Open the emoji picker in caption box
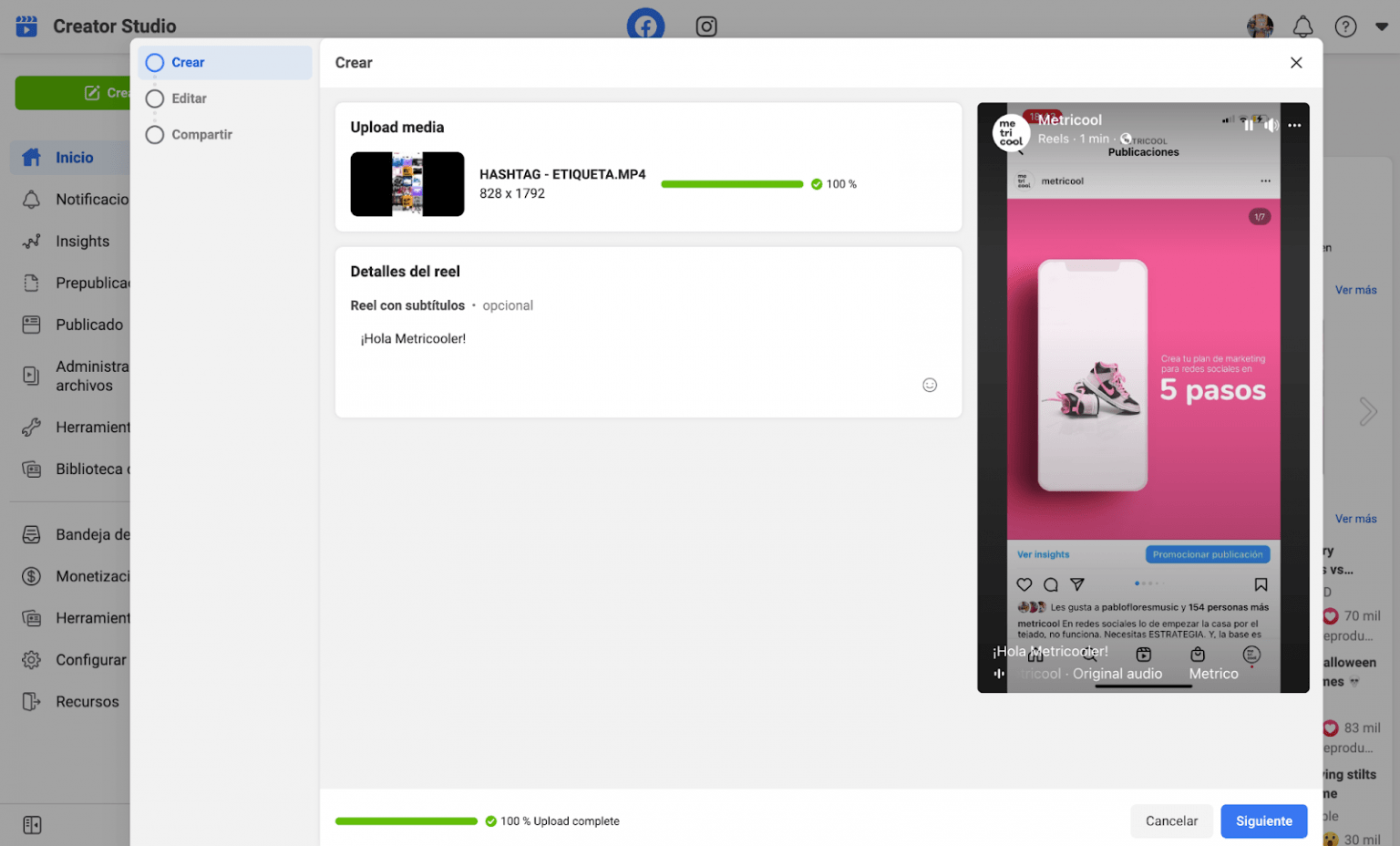This screenshot has height=846, width=1400. pyautogui.click(x=930, y=385)
